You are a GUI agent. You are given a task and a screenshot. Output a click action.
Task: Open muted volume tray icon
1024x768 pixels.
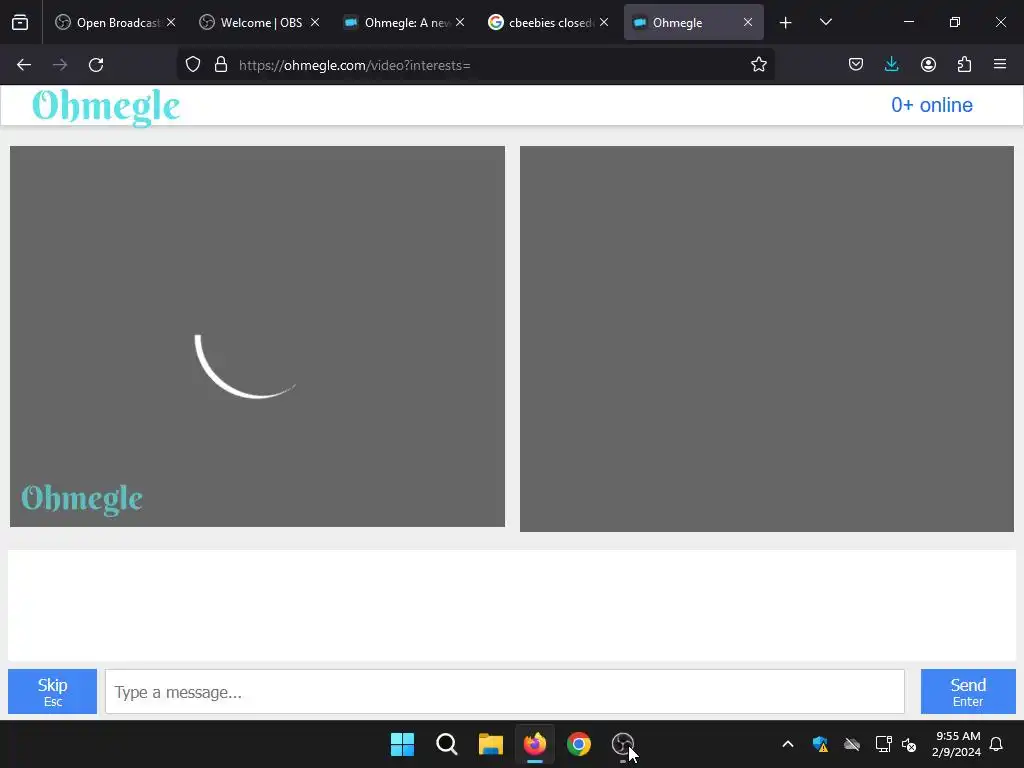[x=908, y=744]
